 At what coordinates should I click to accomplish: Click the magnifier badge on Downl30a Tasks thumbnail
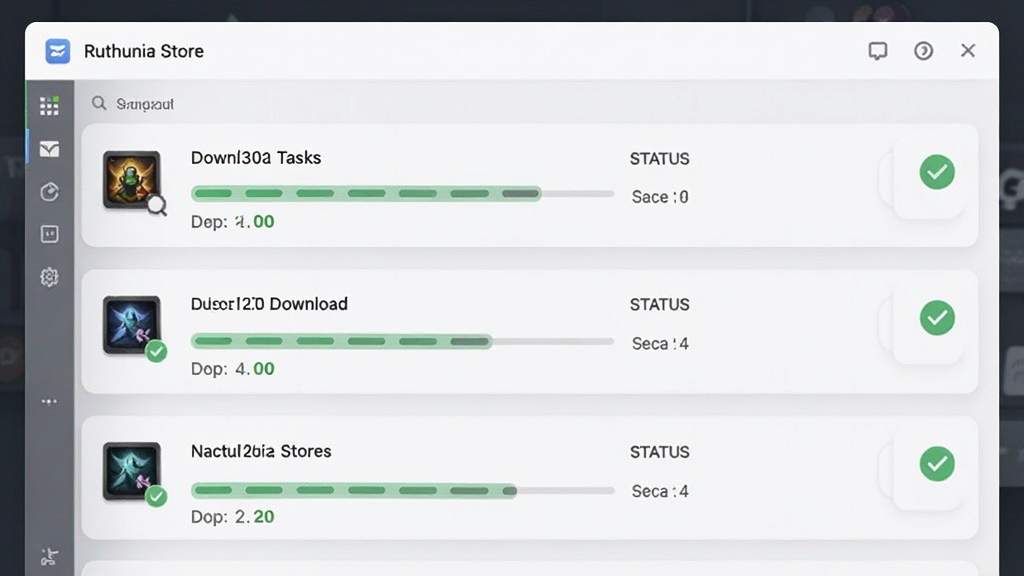point(157,206)
